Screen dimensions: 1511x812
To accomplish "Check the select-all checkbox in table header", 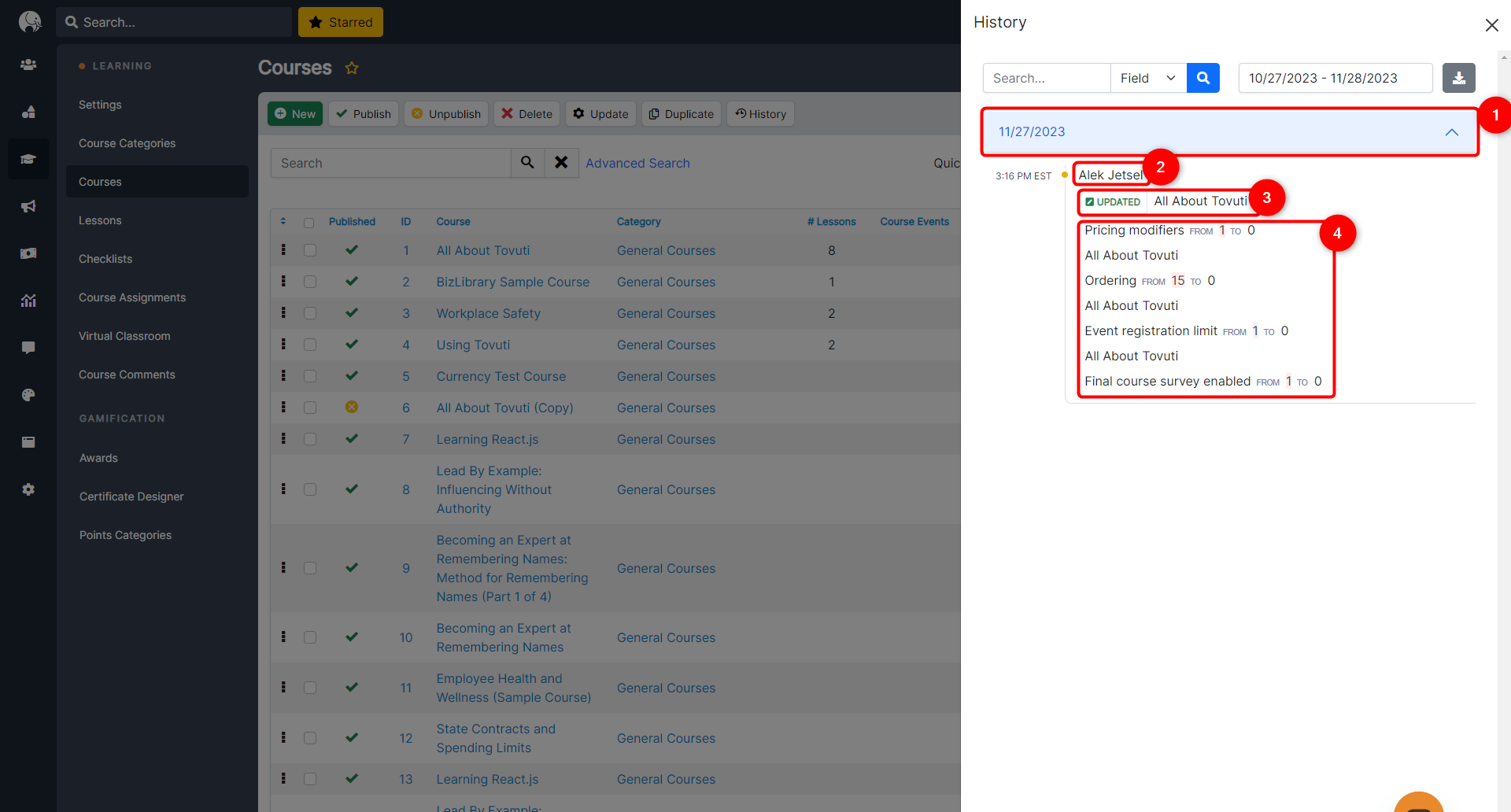I will 309,222.
